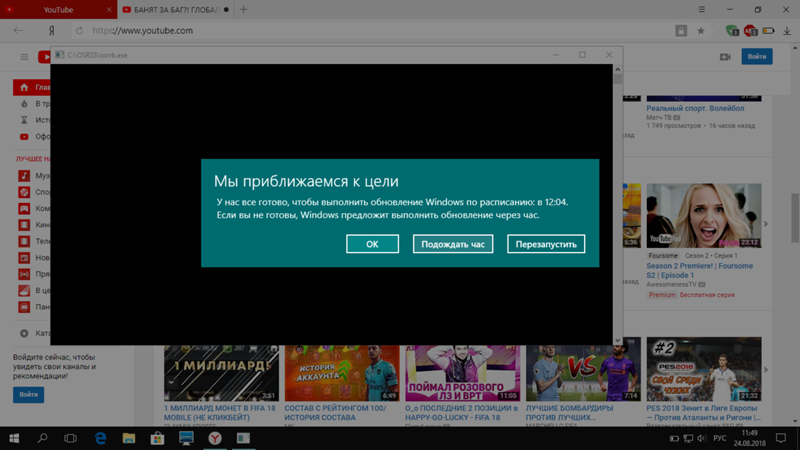Open the green shield extension icon
Screen dimensions: 800x450
point(732,31)
